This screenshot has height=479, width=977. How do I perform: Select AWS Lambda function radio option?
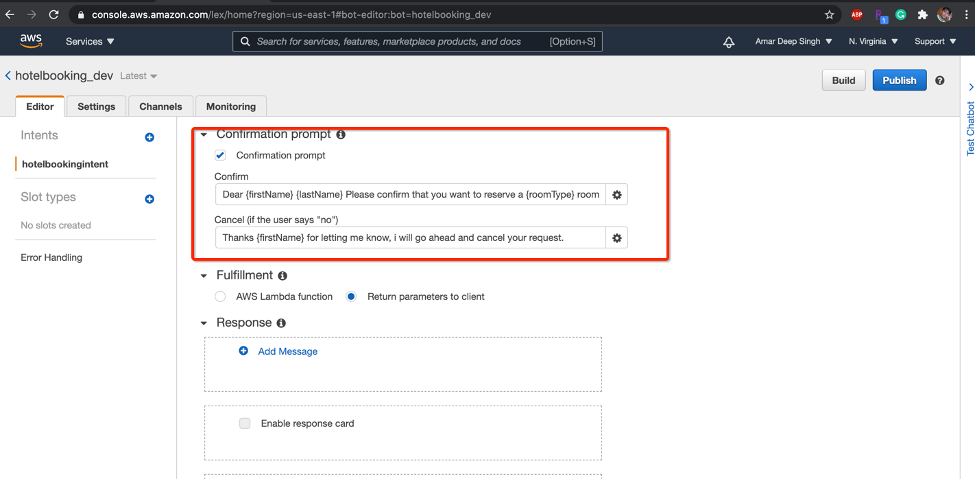pyautogui.click(x=220, y=297)
